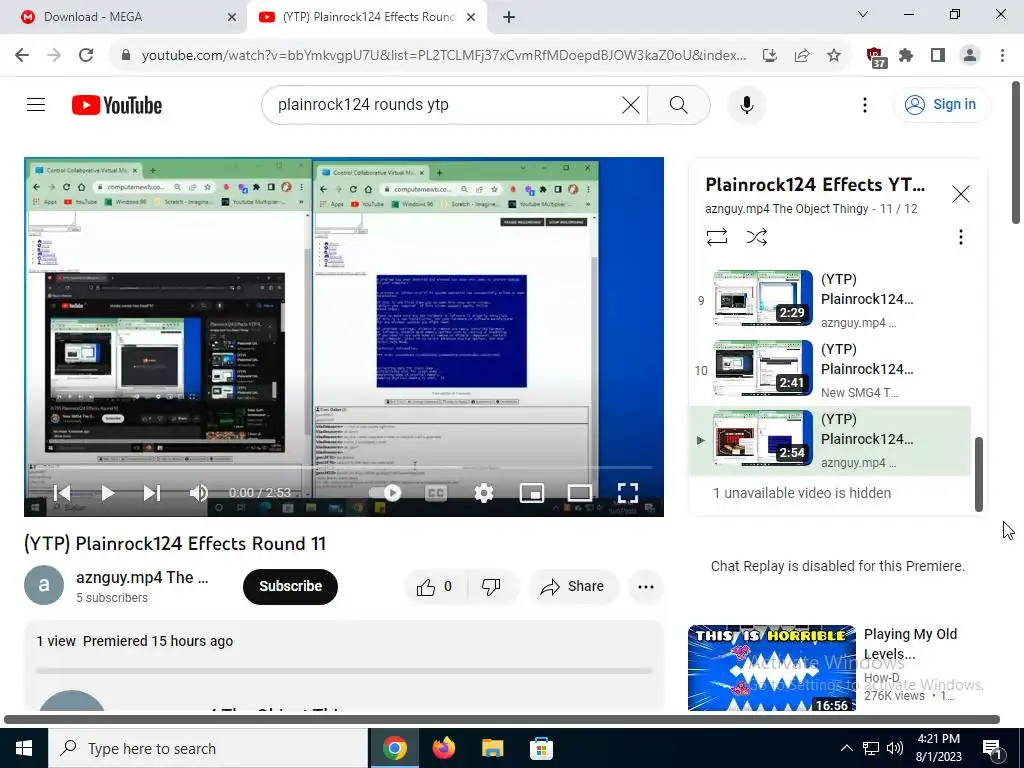Open a new browser tab
The width and height of the screenshot is (1024, 768).
point(509,17)
